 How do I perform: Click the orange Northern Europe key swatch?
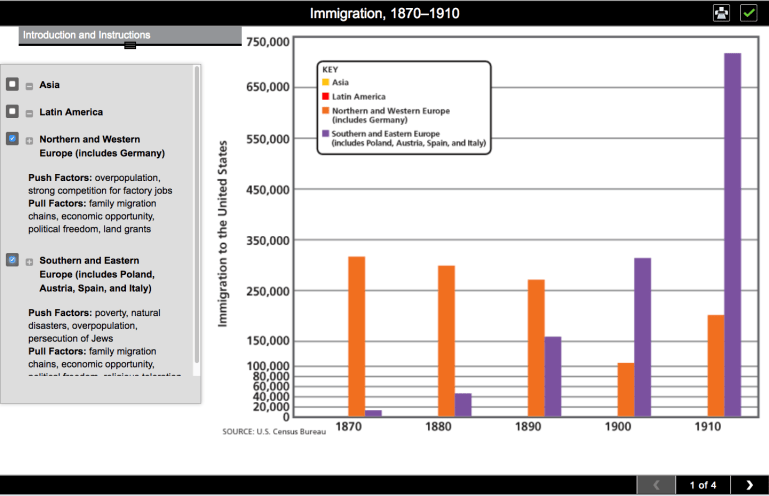(x=325, y=111)
